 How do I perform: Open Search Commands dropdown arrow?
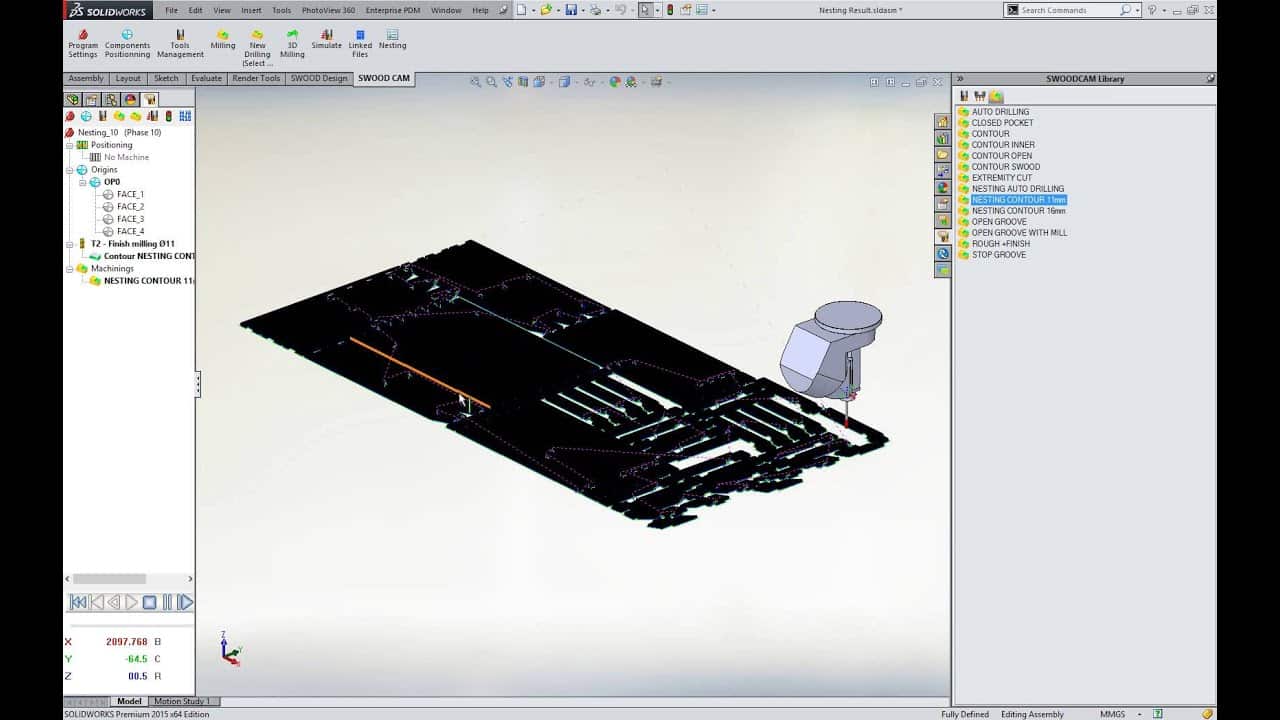(1138, 10)
